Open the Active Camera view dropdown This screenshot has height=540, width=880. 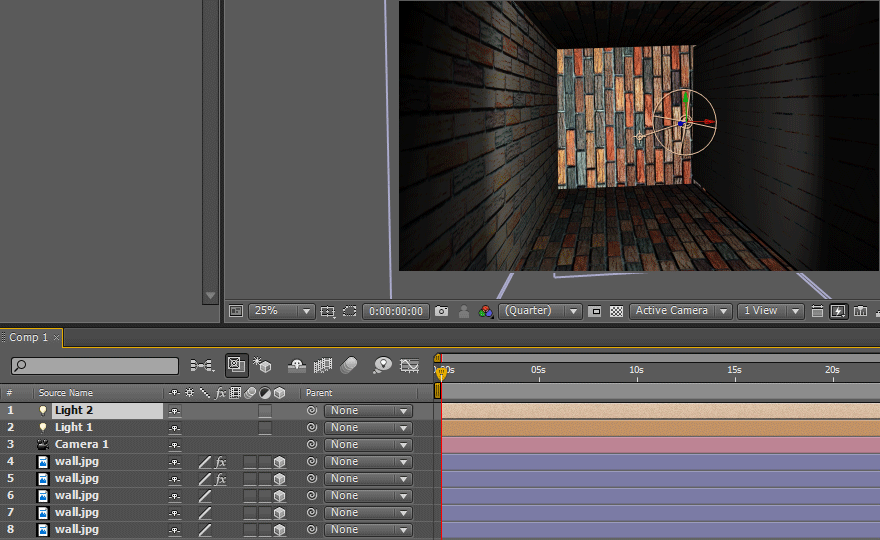(680, 311)
